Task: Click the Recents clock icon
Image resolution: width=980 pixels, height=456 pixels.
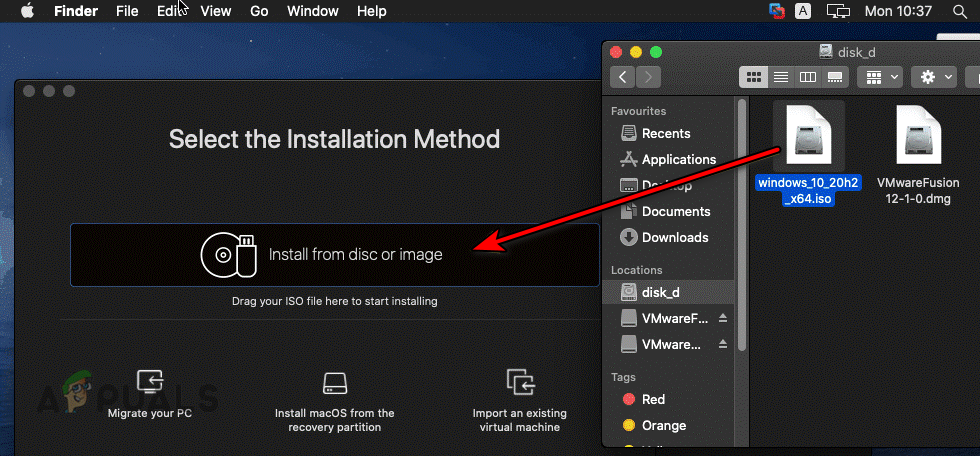Action: [x=628, y=133]
